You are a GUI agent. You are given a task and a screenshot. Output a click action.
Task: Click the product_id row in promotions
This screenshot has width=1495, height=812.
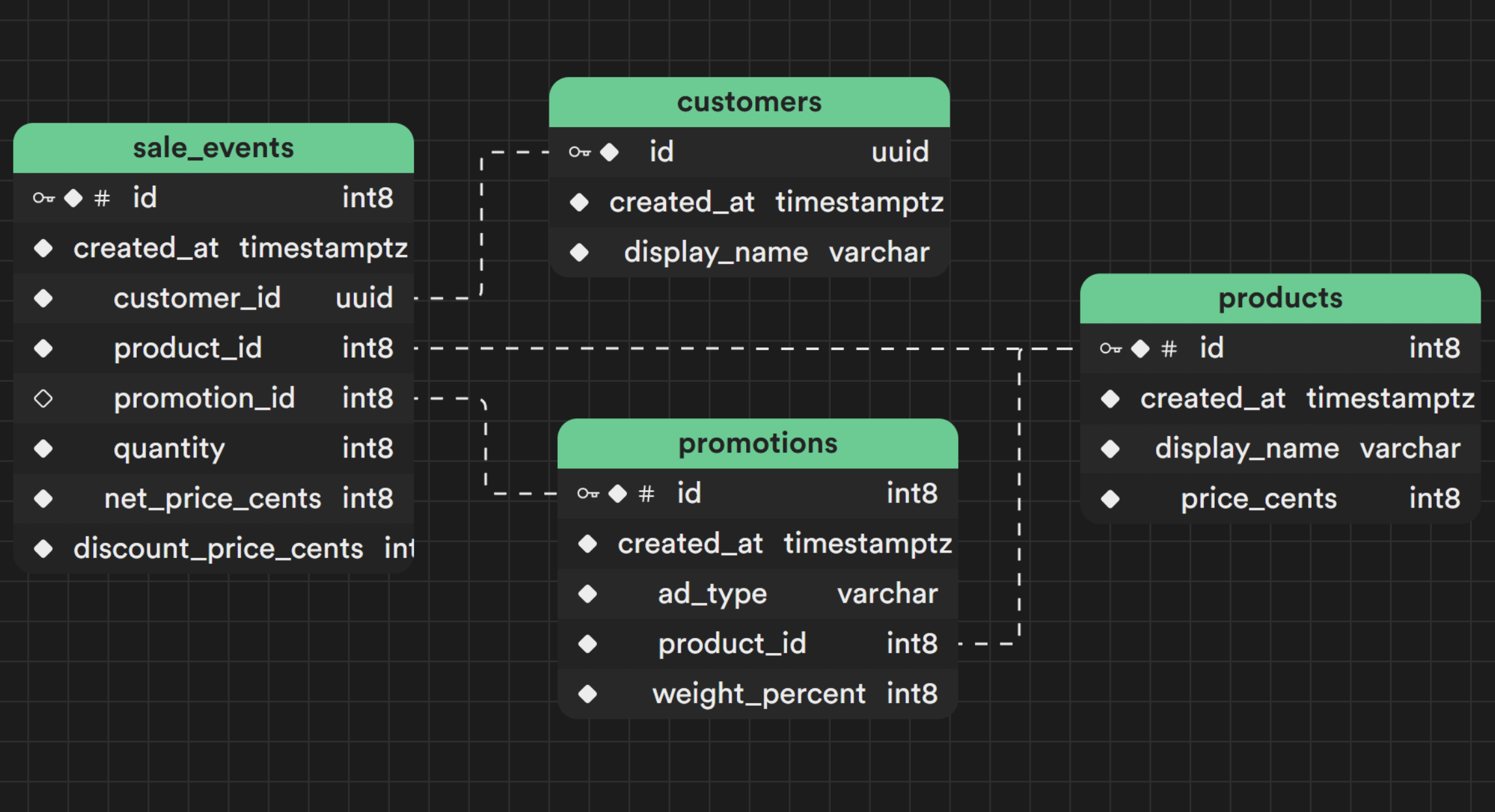pyautogui.click(x=732, y=644)
